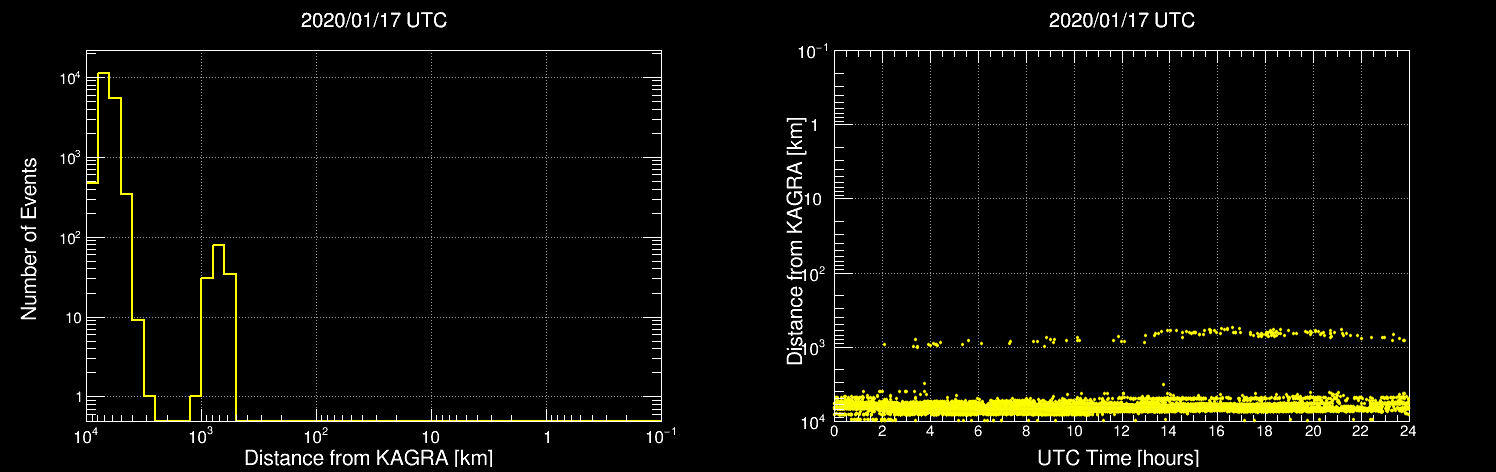This screenshot has width=1496, height=472.
Task: Click the right plot title "2020/01/17 UTC"
Action: (1121, 20)
